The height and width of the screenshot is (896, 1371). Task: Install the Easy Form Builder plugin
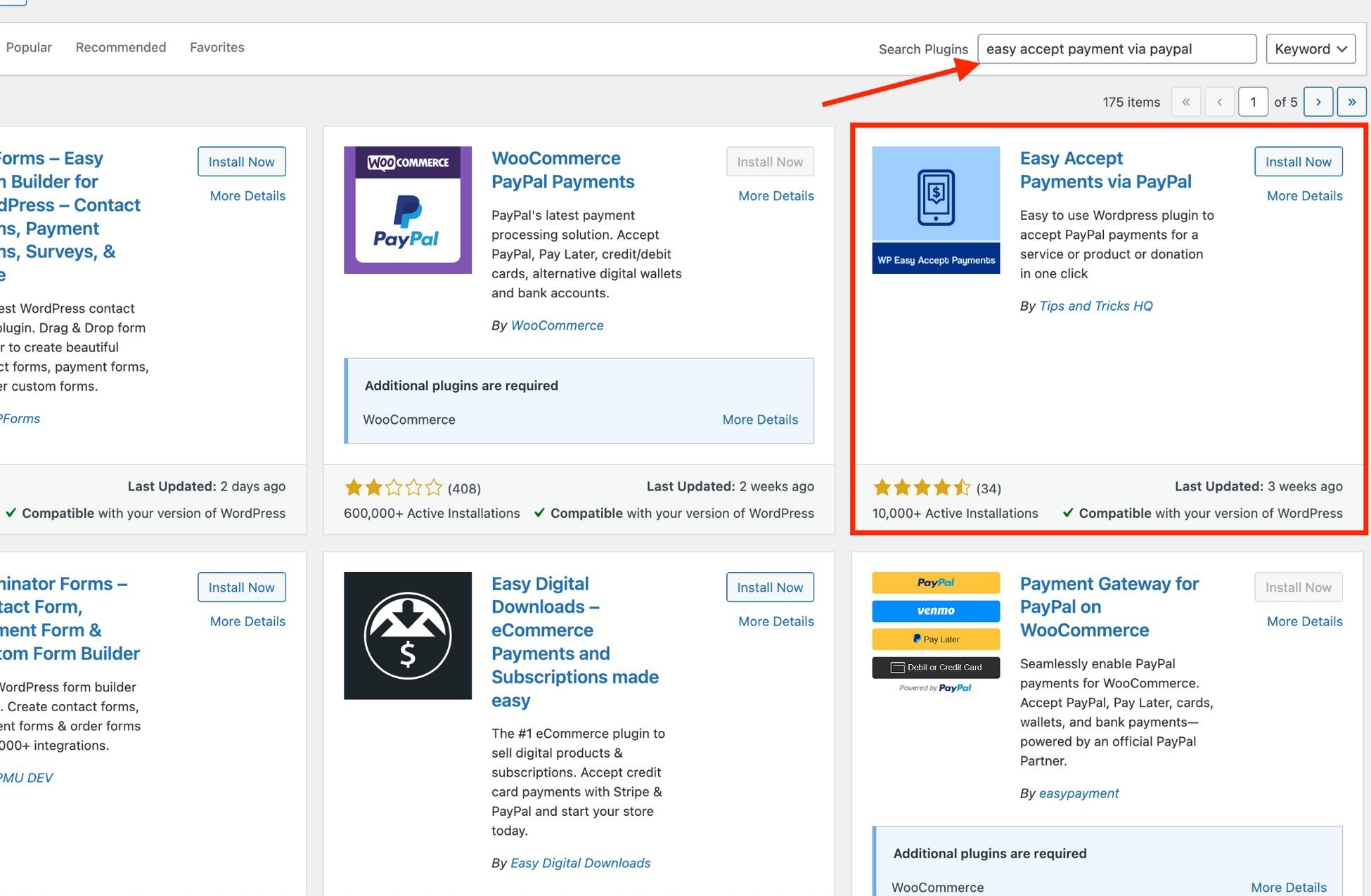coord(241,162)
